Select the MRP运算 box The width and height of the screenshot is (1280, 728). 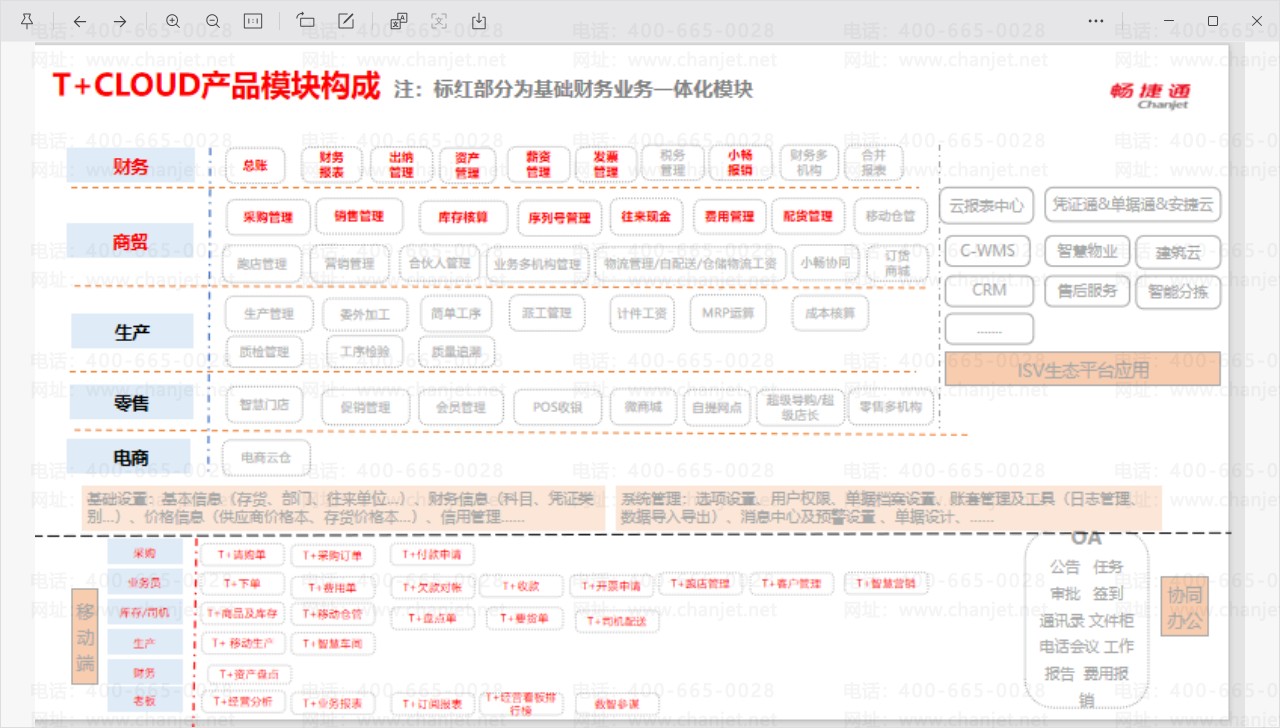click(728, 314)
